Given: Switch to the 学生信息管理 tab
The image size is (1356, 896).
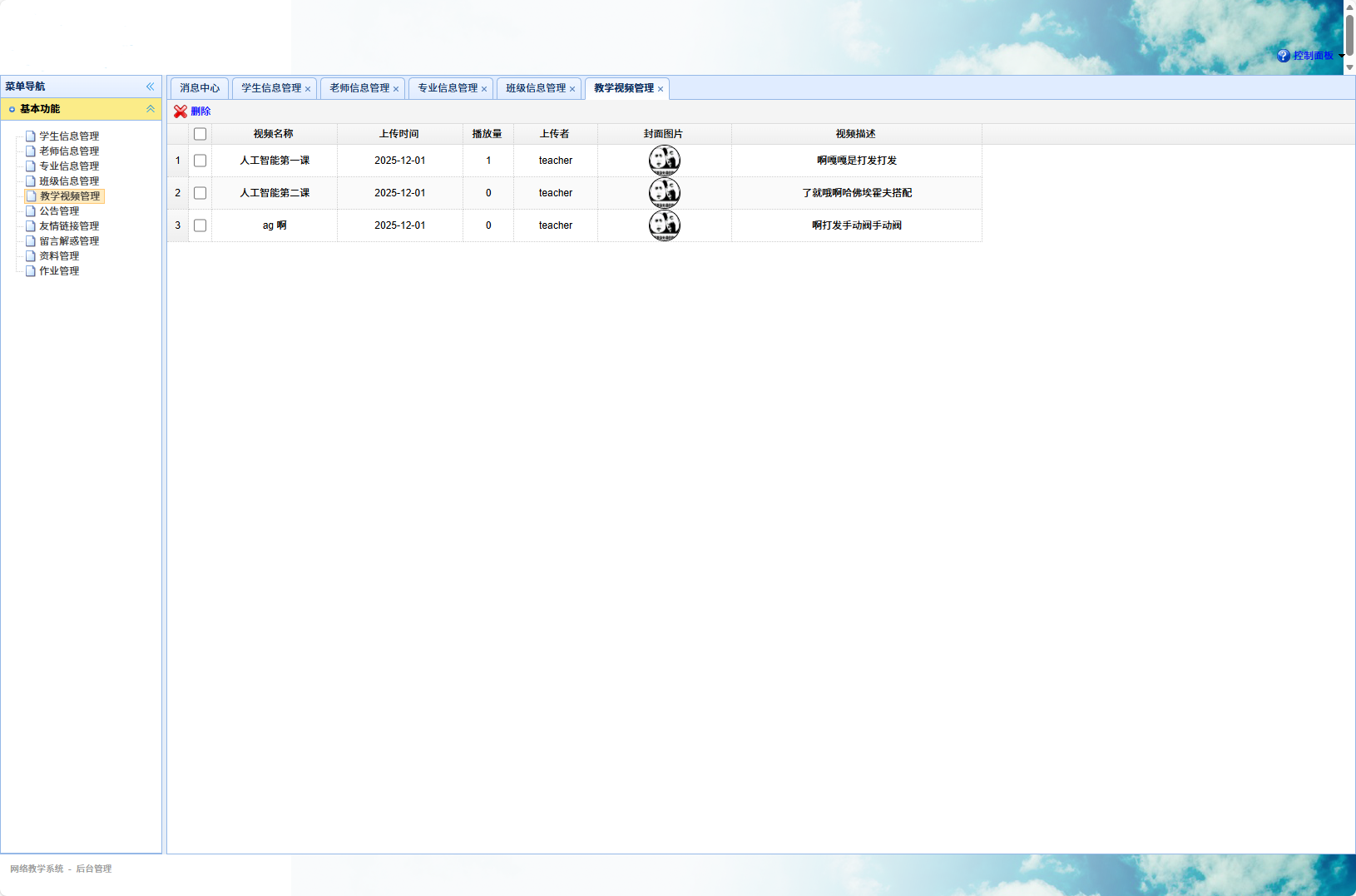Looking at the screenshot, I should coord(271,88).
